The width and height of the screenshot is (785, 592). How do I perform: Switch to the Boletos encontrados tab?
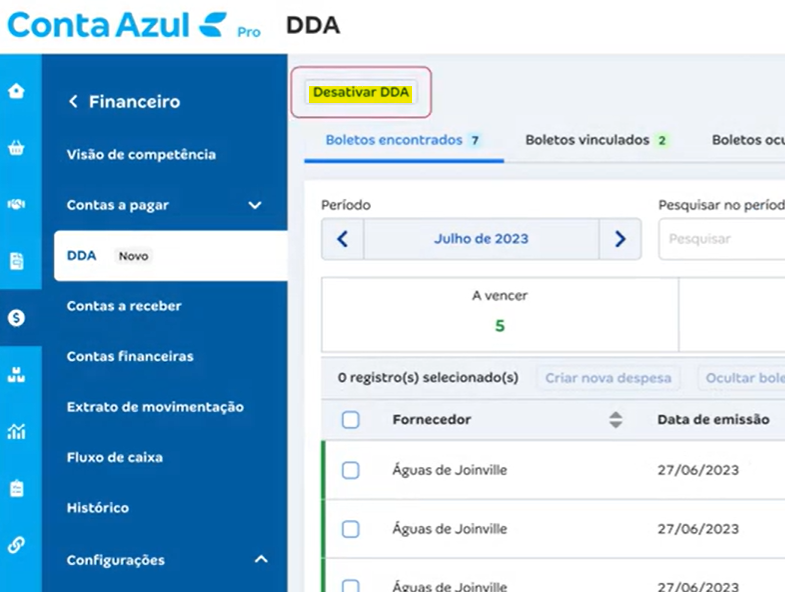click(x=404, y=140)
